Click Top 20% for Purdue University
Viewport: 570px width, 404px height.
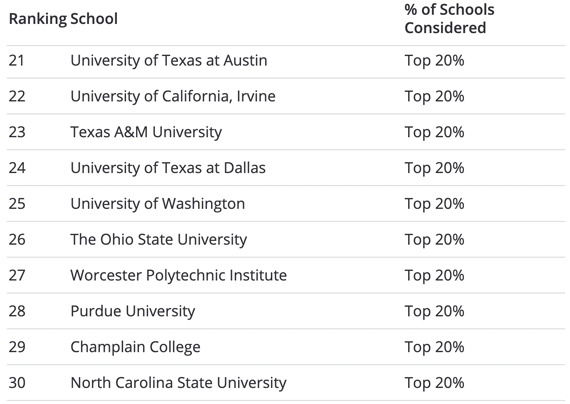click(434, 311)
